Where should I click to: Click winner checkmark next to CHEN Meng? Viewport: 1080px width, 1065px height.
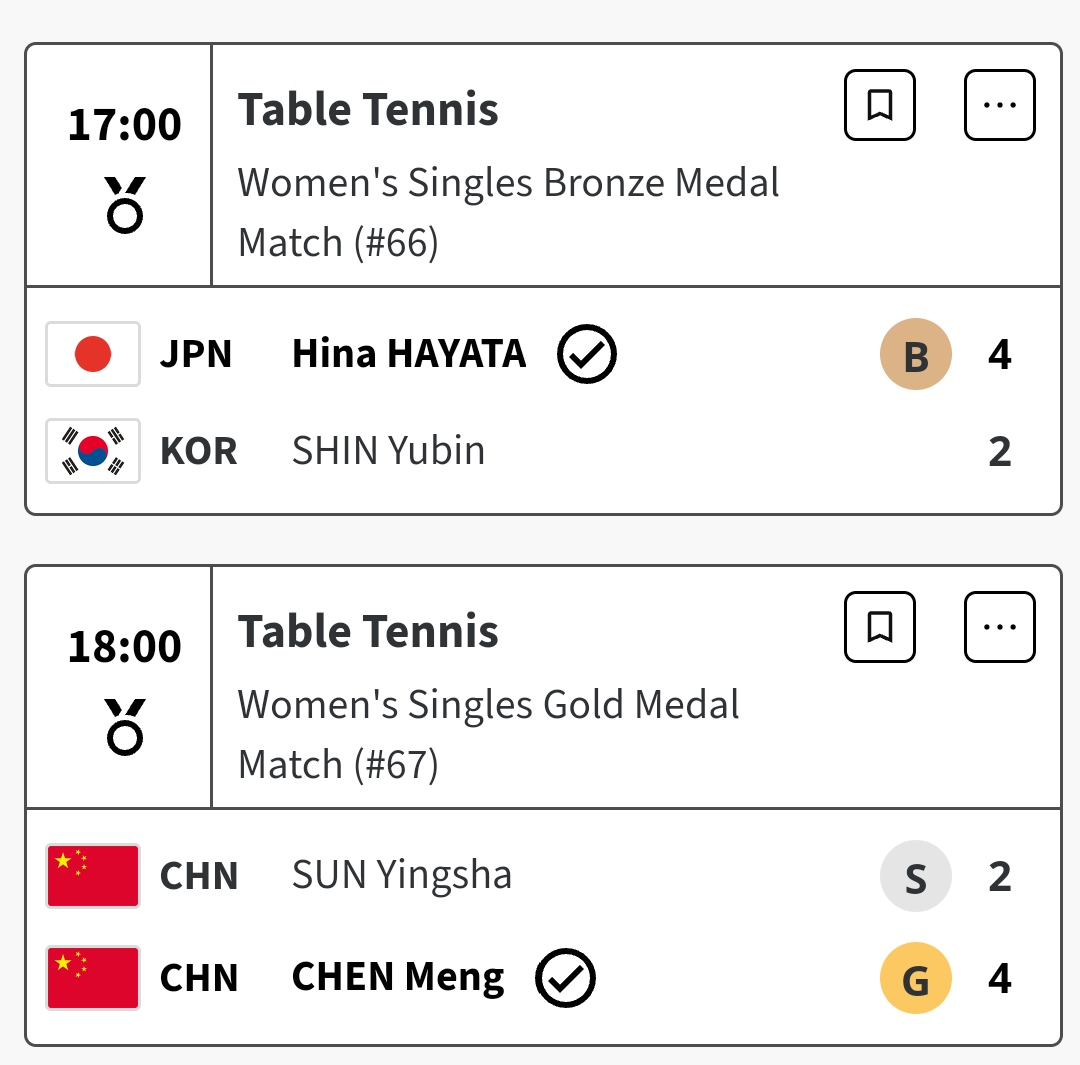coord(566,978)
